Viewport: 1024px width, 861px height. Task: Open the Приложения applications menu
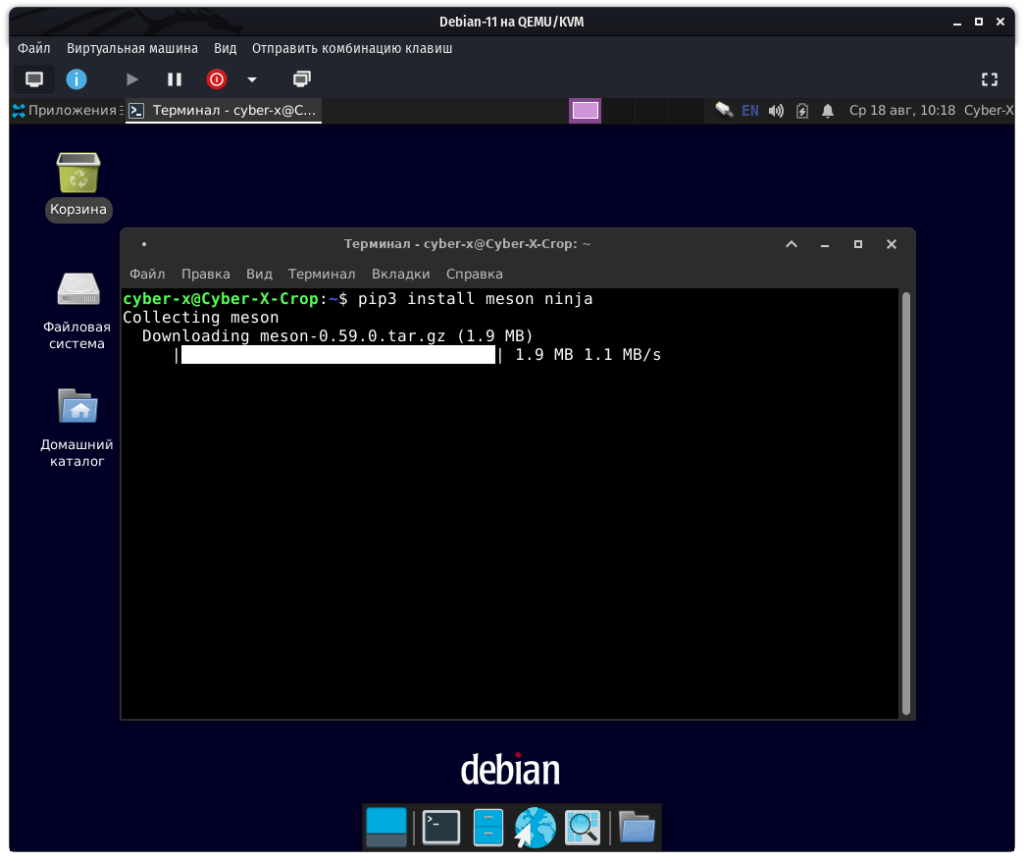(x=66, y=111)
